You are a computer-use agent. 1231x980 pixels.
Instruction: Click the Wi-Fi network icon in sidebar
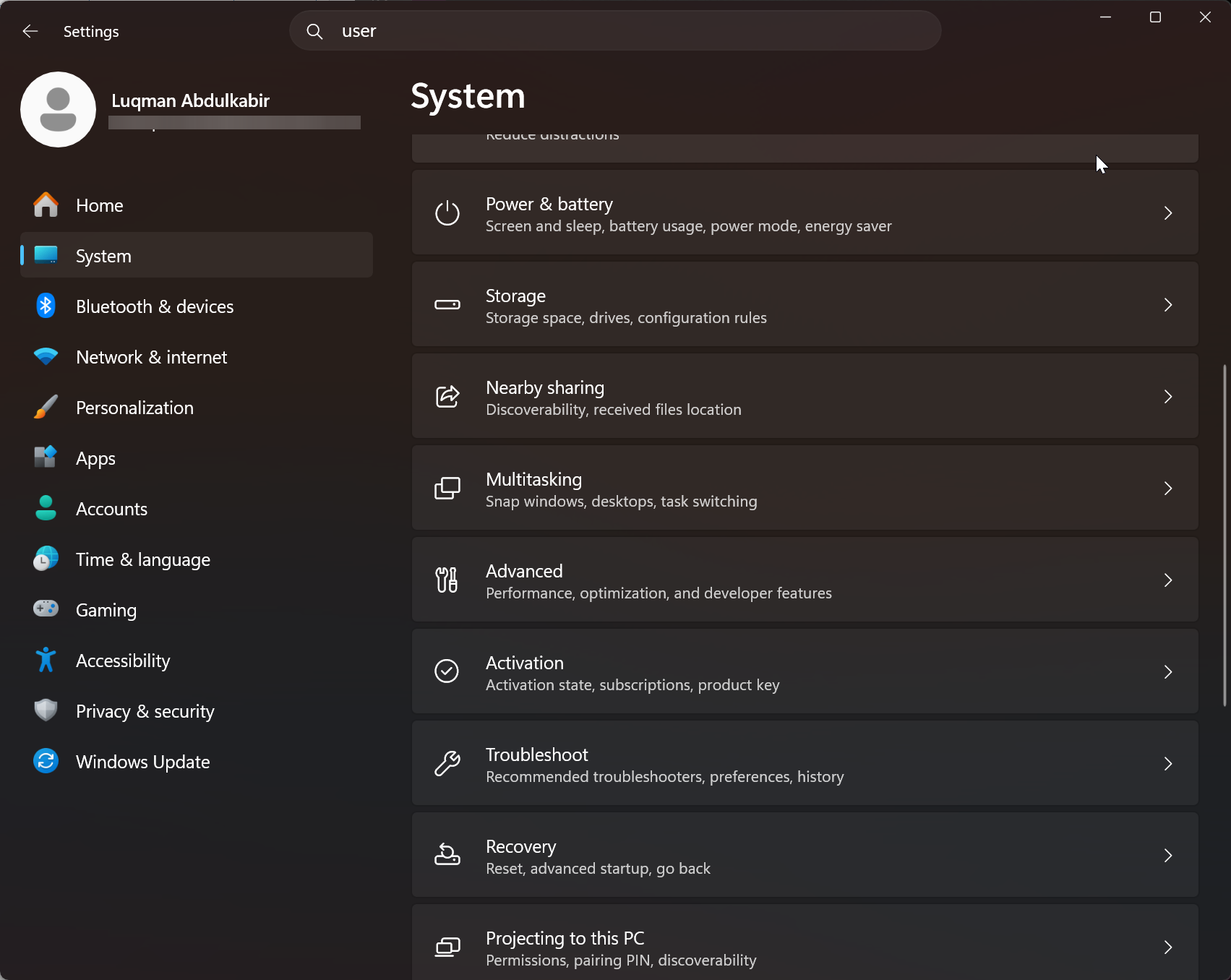pyautogui.click(x=46, y=356)
